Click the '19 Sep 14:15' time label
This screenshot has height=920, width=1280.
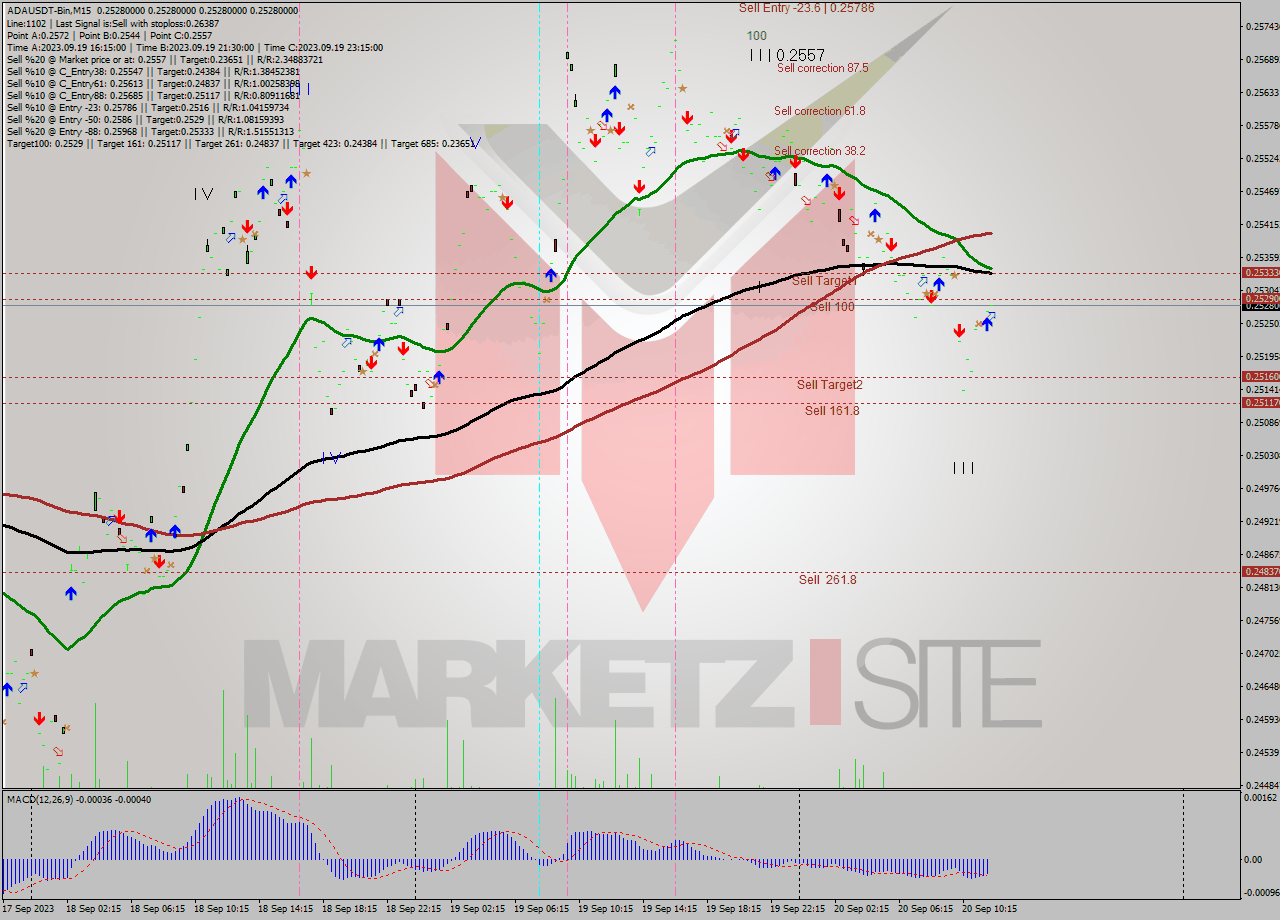pos(670,909)
